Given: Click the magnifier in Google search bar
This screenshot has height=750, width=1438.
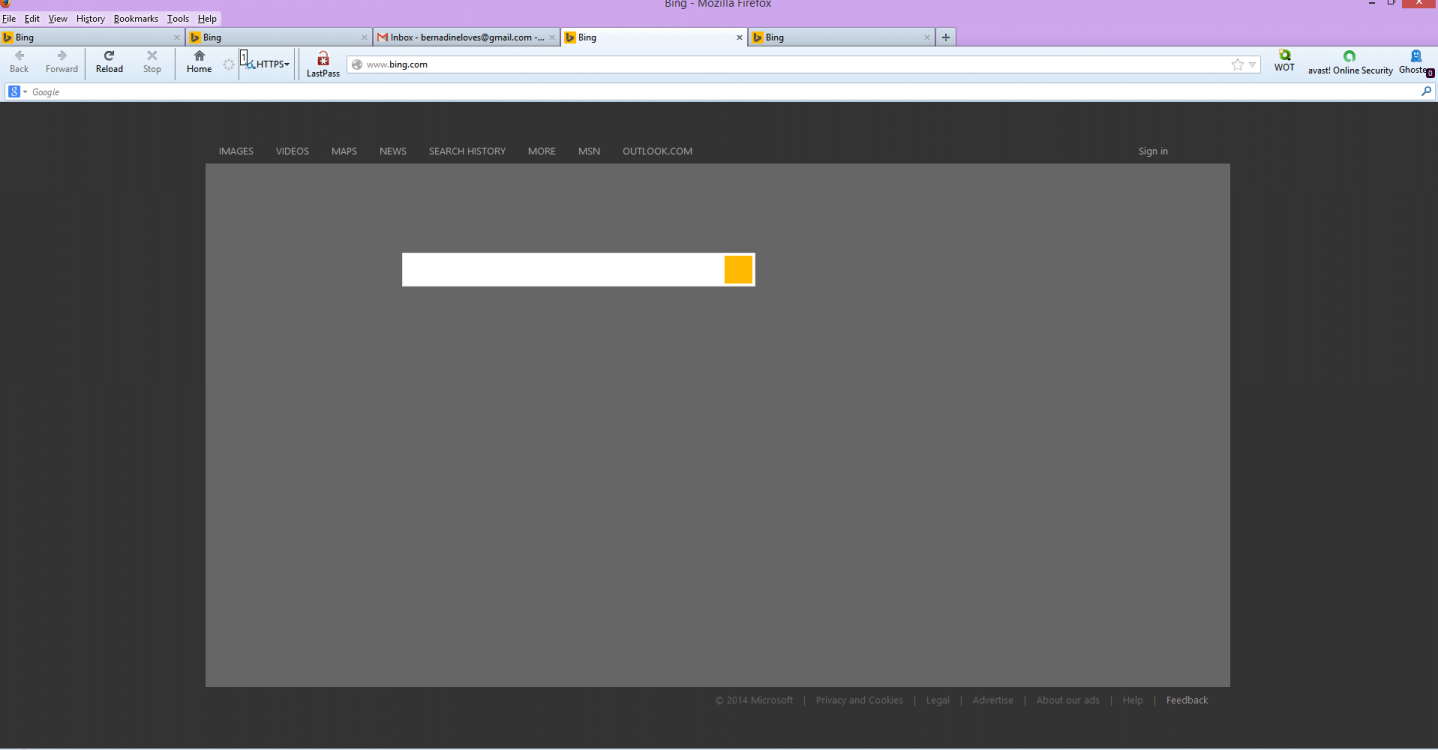Looking at the screenshot, I should [x=1426, y=92].
